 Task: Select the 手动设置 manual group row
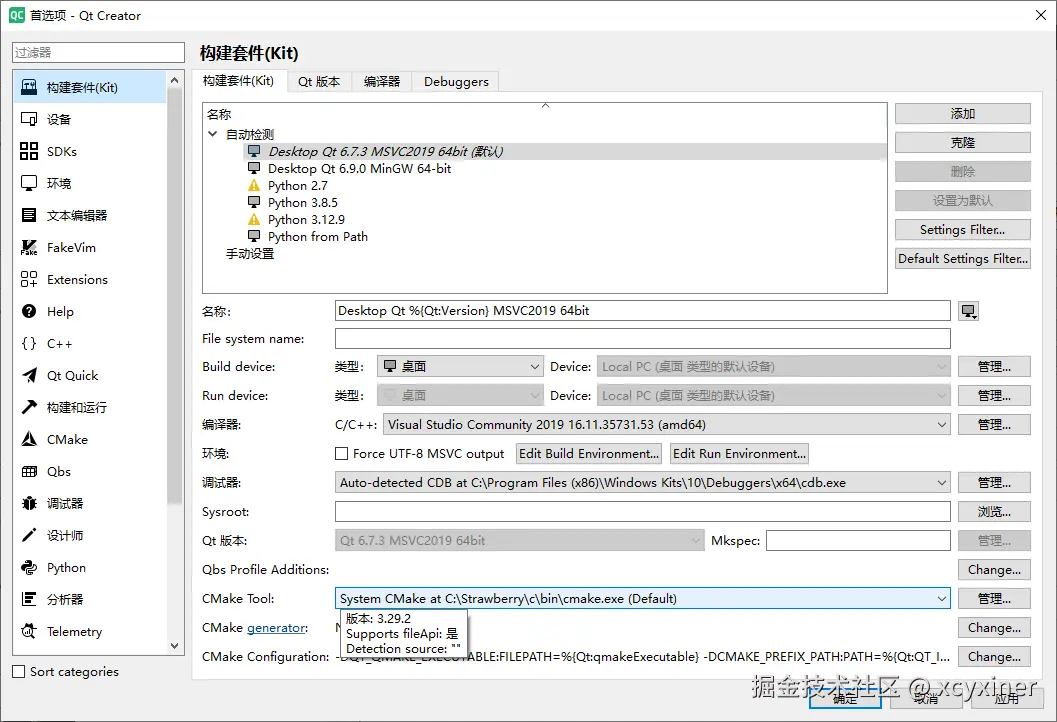click(249, 253)
